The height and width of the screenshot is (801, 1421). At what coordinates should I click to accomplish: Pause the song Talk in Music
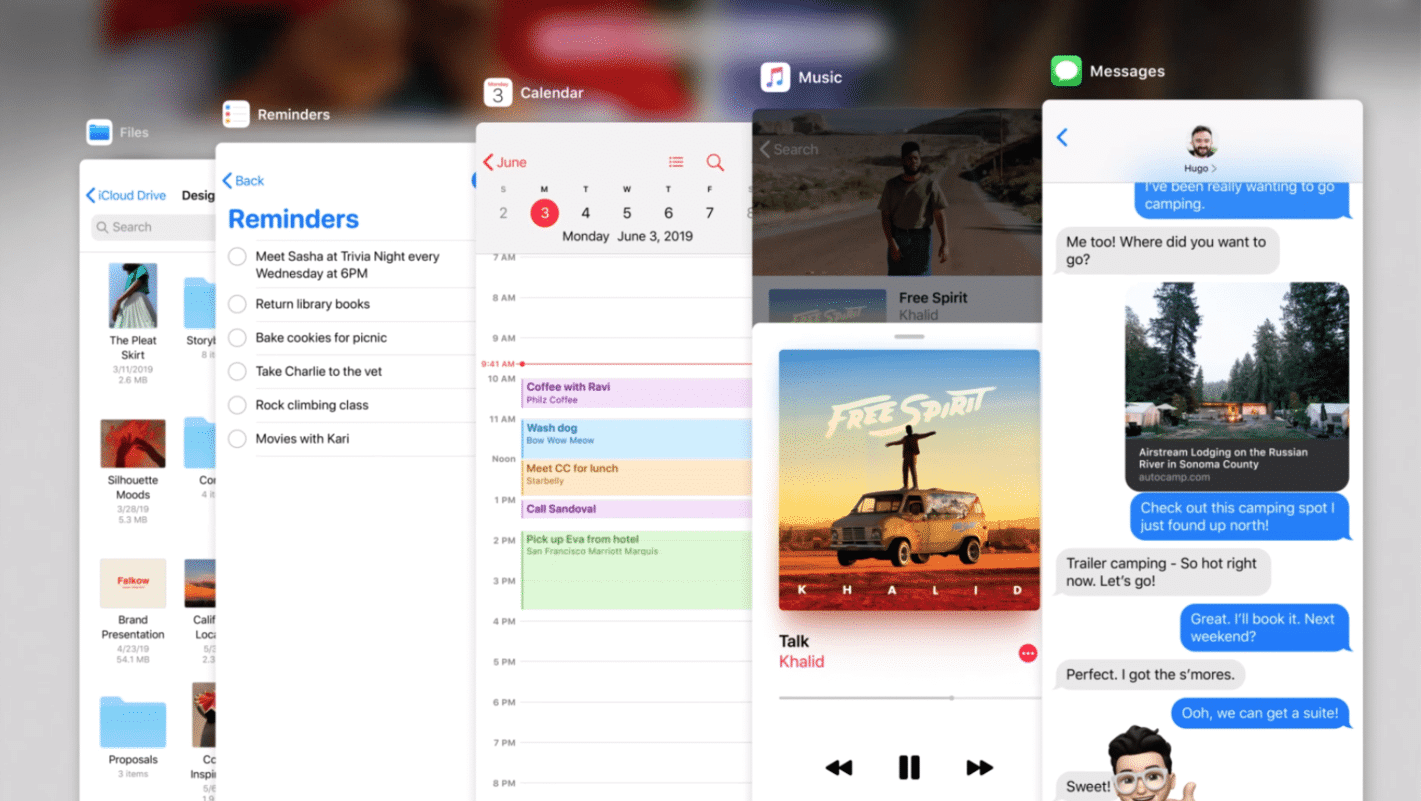tap(909, 767)
